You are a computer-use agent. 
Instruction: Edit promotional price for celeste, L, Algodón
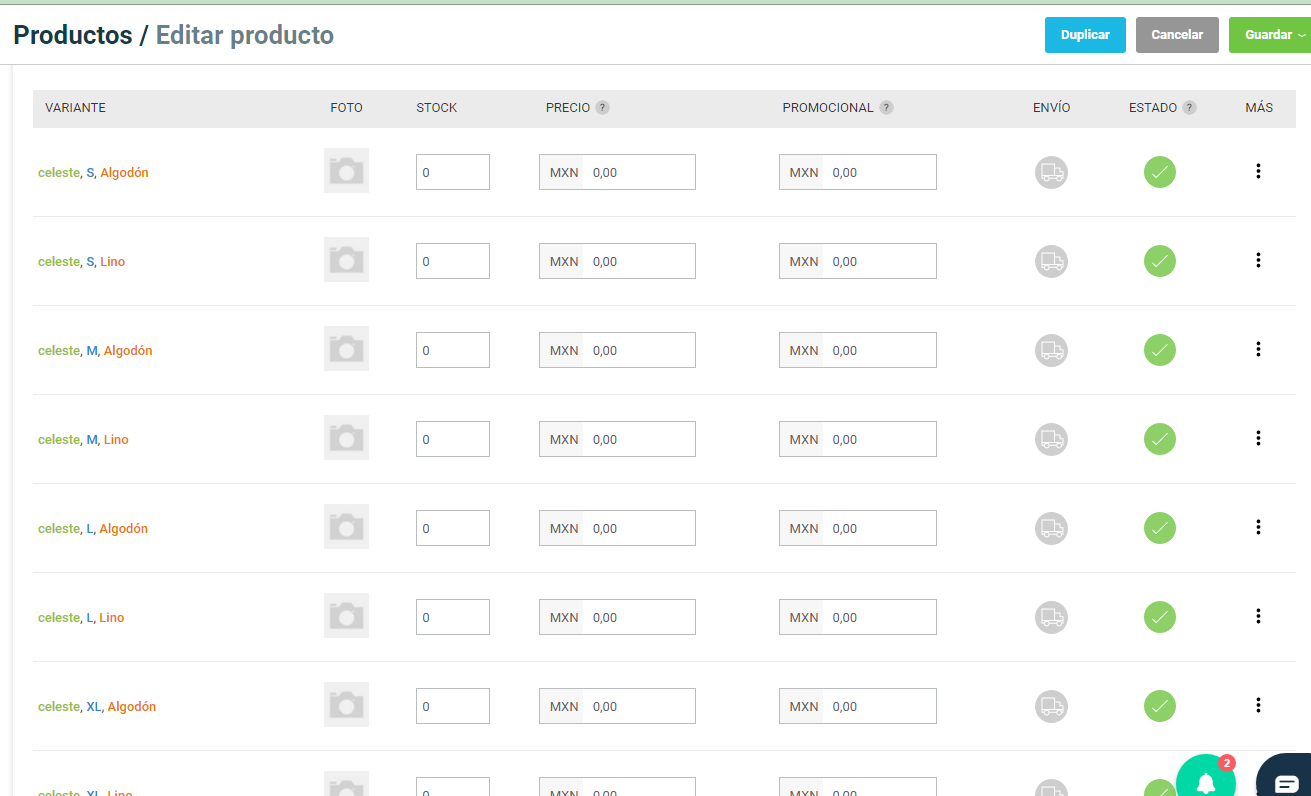point(858,528)
